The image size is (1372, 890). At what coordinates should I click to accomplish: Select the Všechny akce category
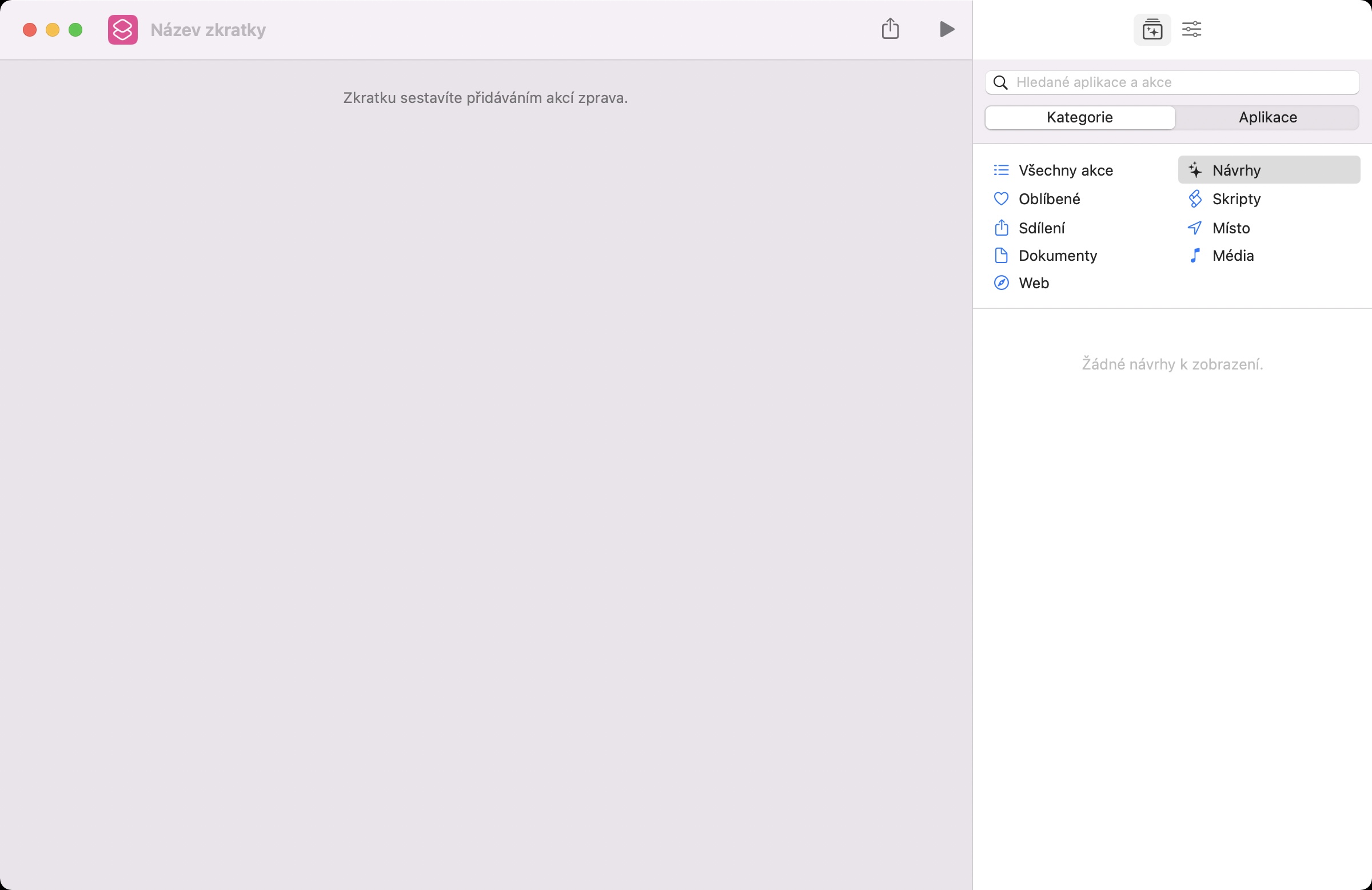[x=1065, y=170]
